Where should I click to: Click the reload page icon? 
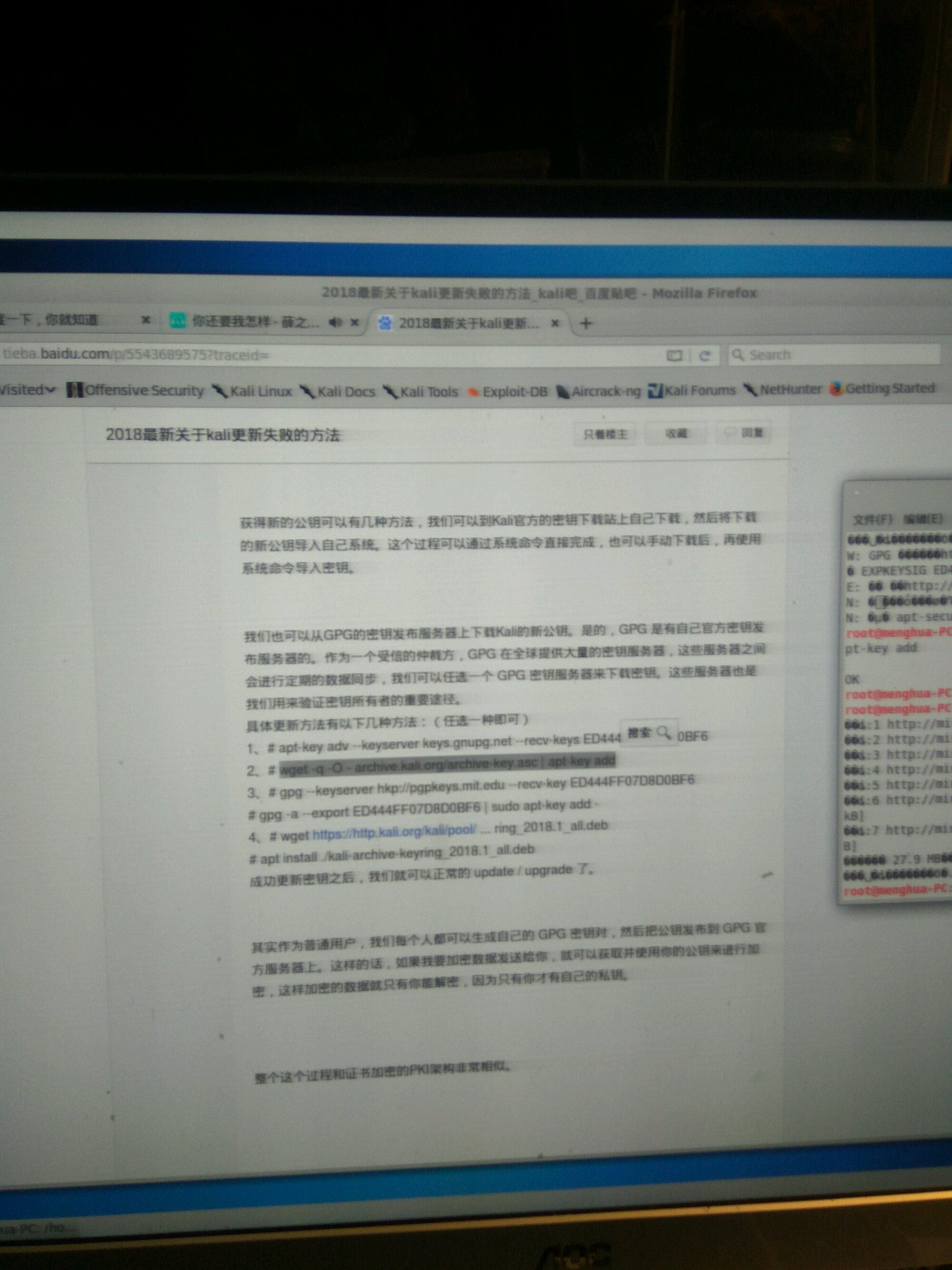click(x=704, y=355)
